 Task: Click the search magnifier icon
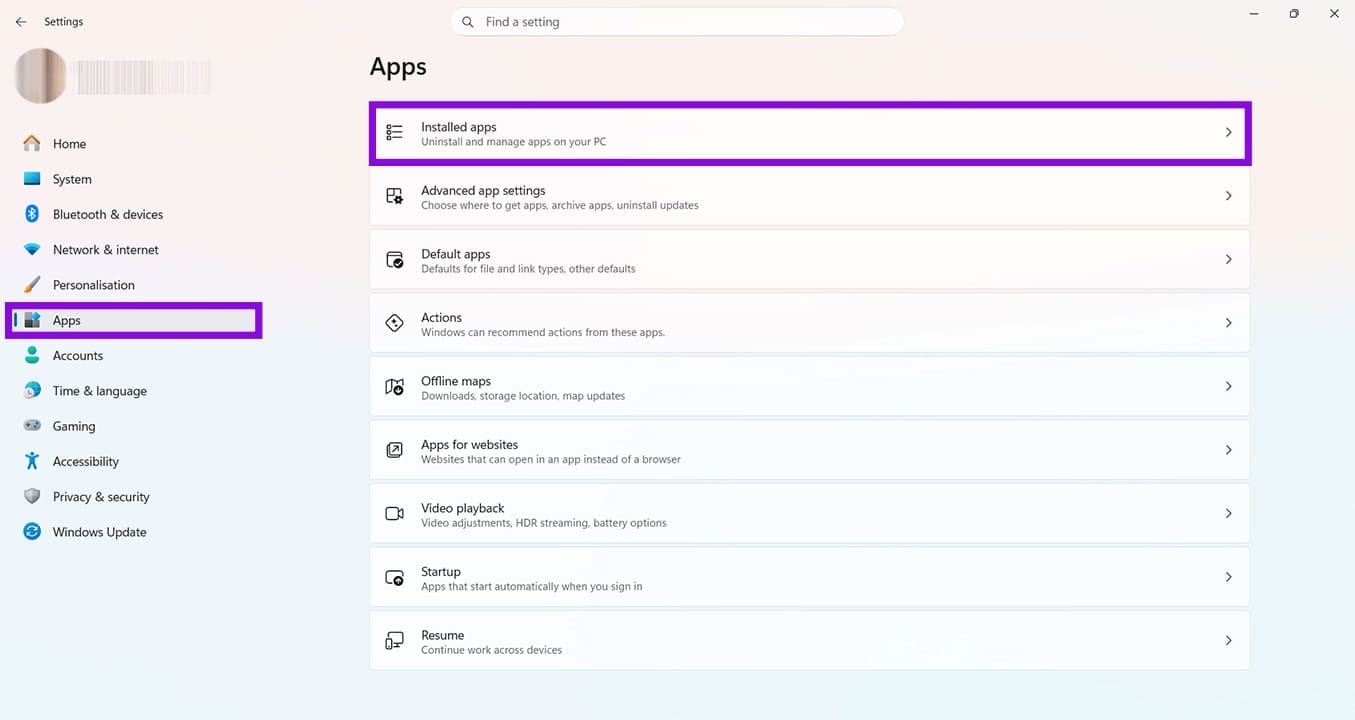(x=468, y=22)
